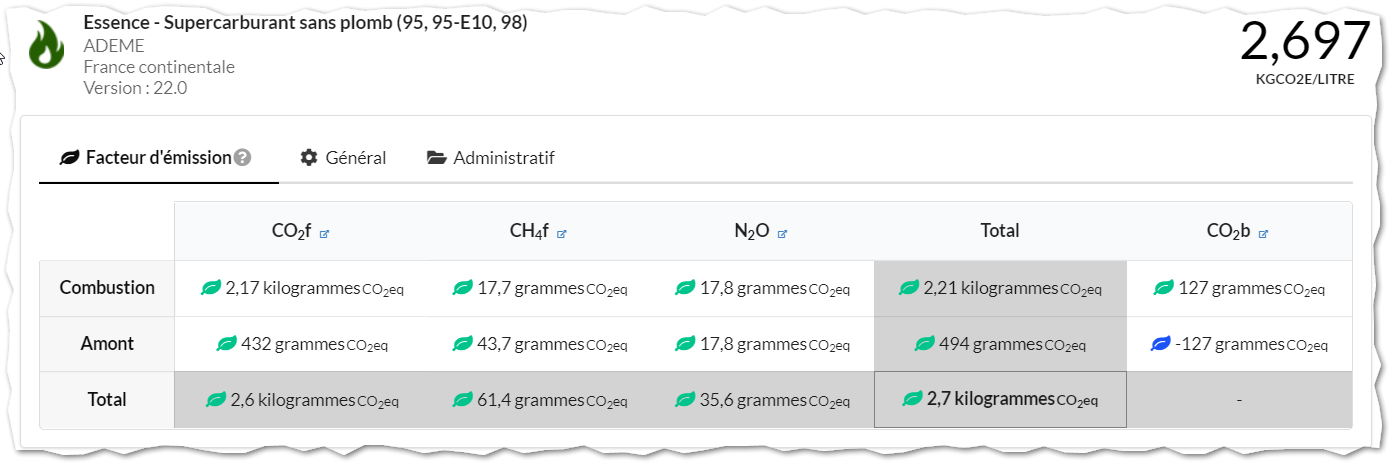Open the external link icon next to CH4f
Viewport: 1393px width, 465px height.
click(562, 233)
